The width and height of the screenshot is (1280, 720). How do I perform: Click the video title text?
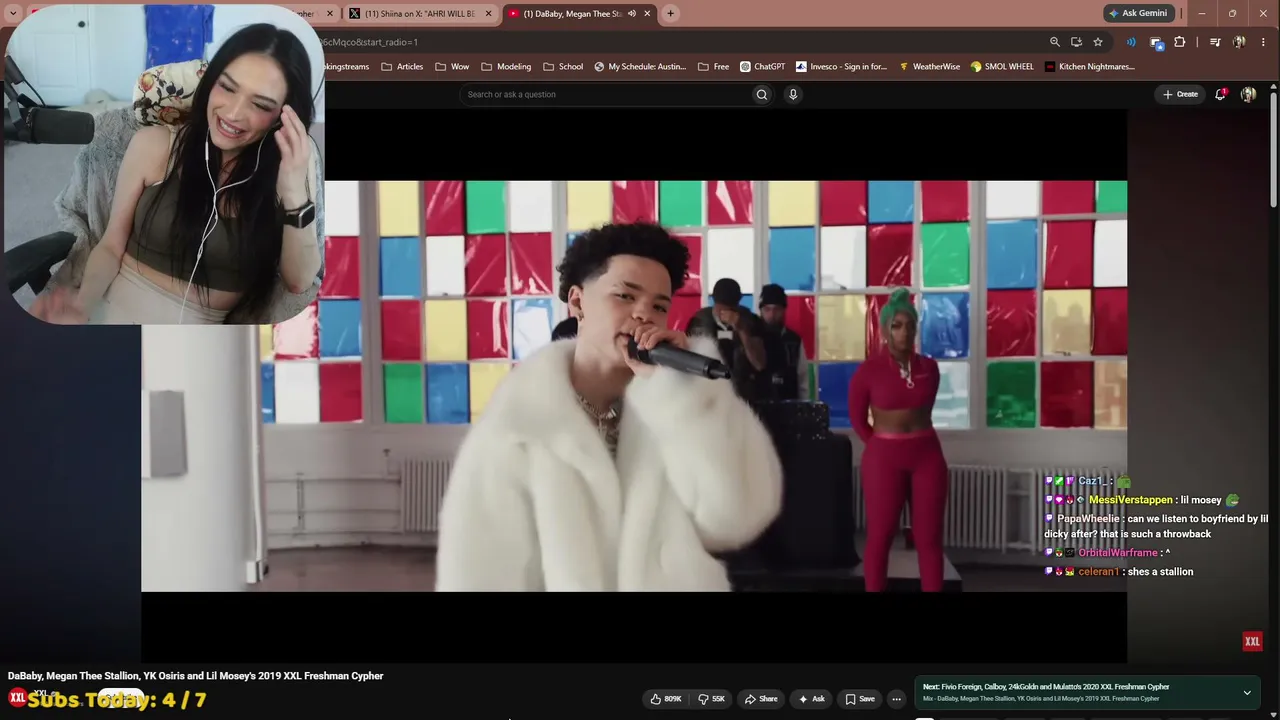pos(196,676)
